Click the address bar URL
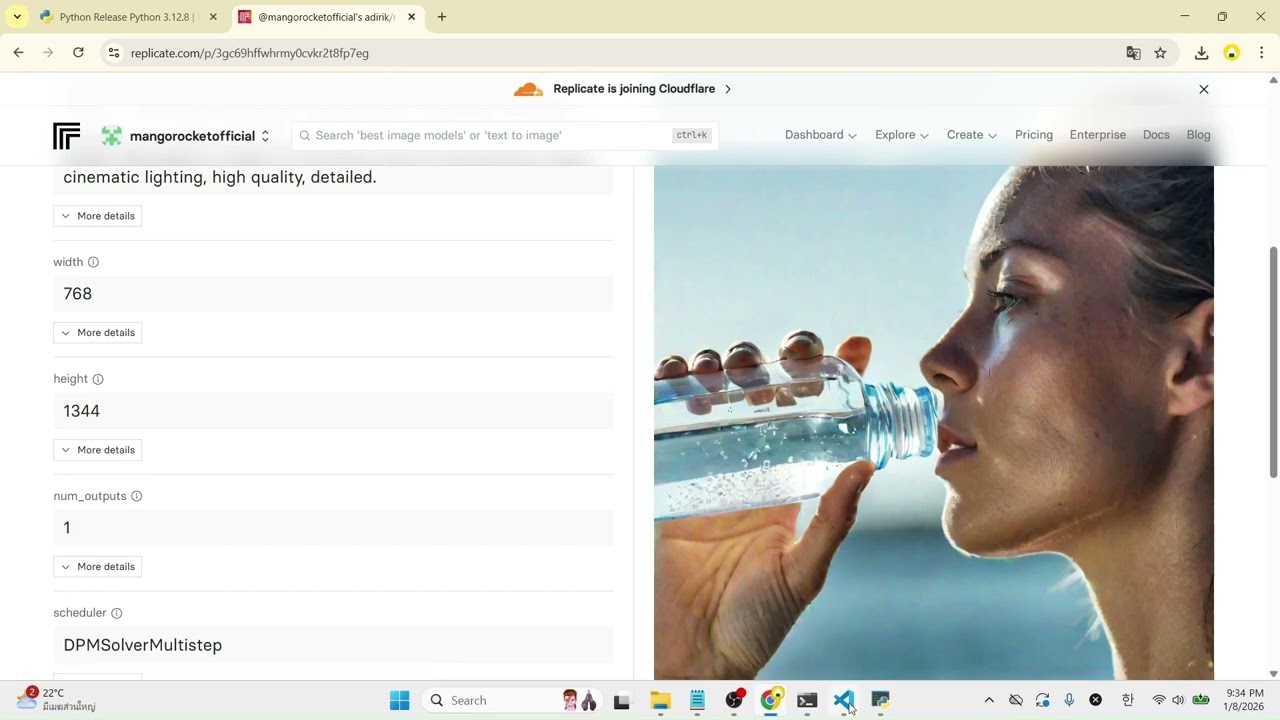1280x720 pixels. click(x=250, y=53)
